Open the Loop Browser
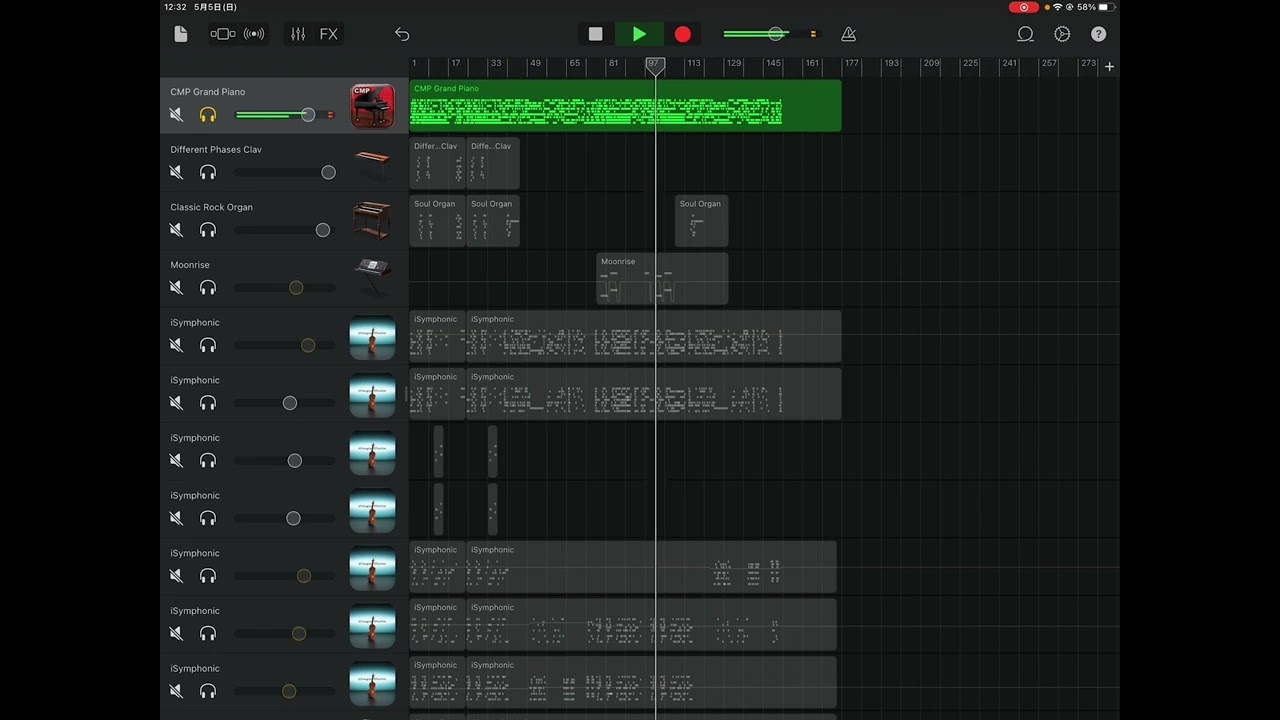 (1025, 34)
